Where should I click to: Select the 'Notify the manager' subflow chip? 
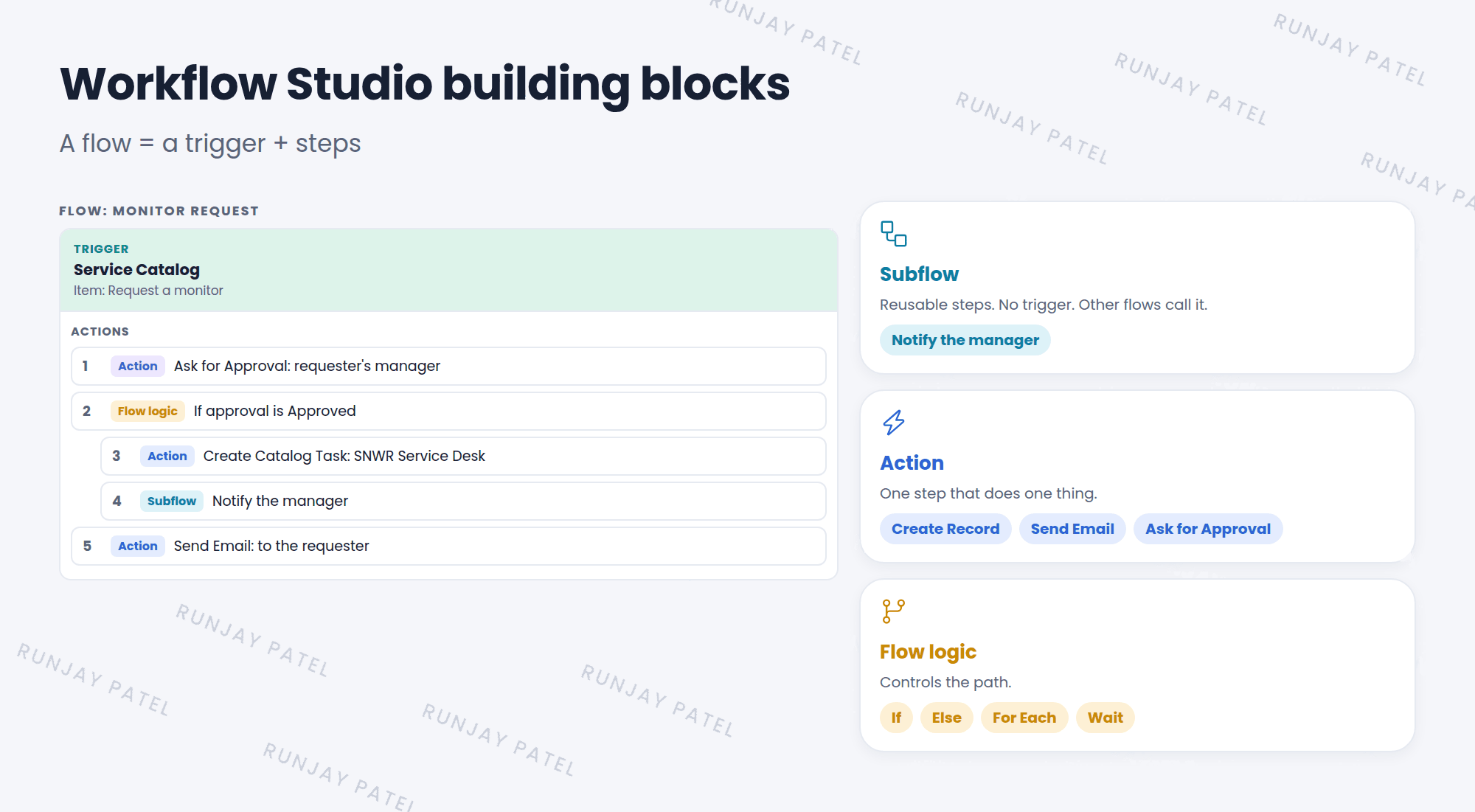pos(965,340)
